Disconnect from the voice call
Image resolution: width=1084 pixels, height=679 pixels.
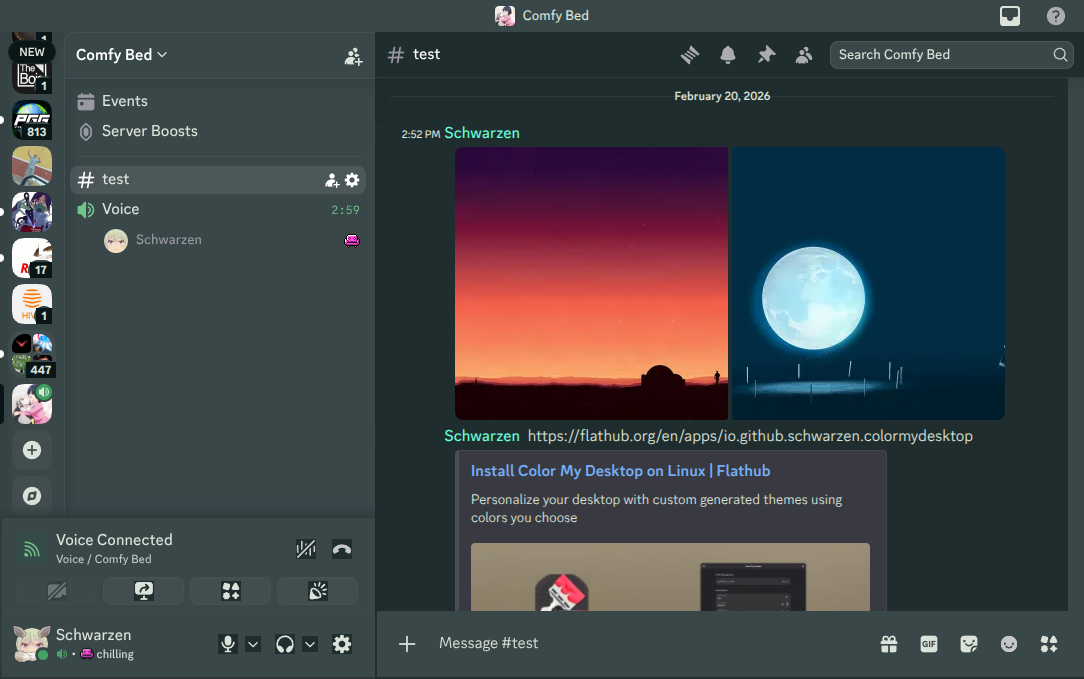342,549
